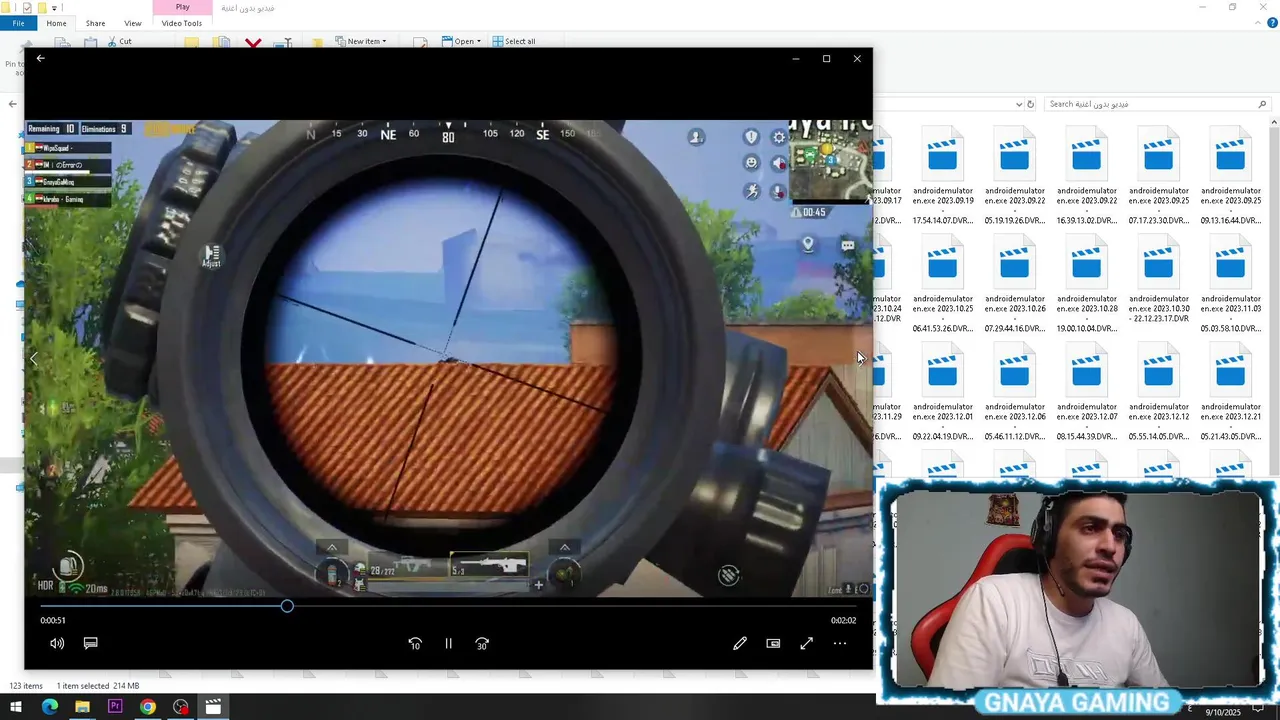Open the pencil edit tools

740,644
